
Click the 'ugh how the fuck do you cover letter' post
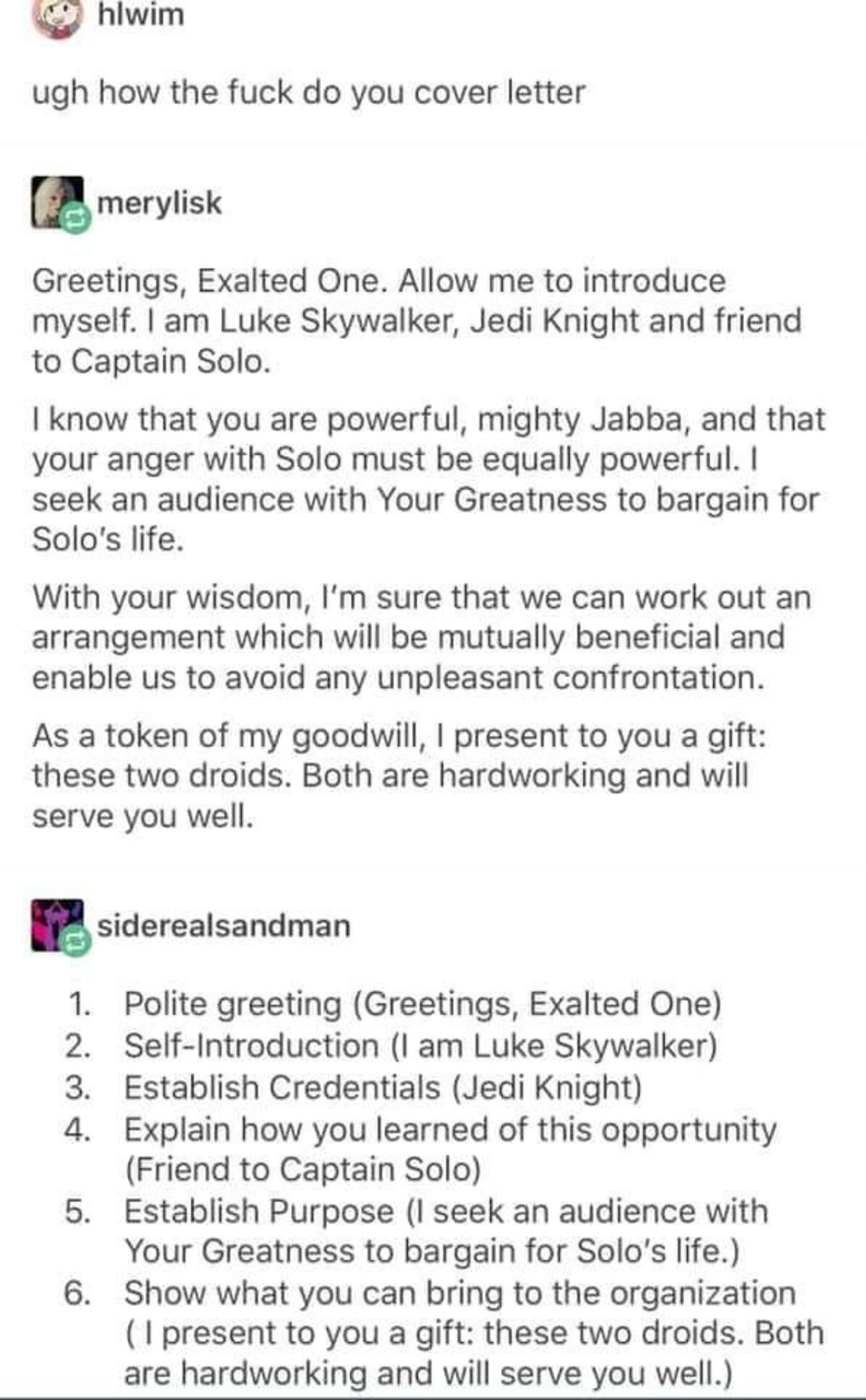(309, 93)
